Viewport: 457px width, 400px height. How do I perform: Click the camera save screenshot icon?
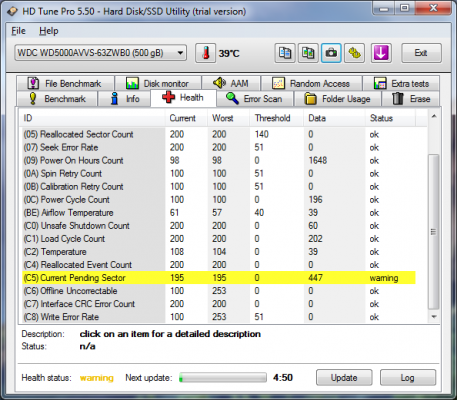pos(331,53)
